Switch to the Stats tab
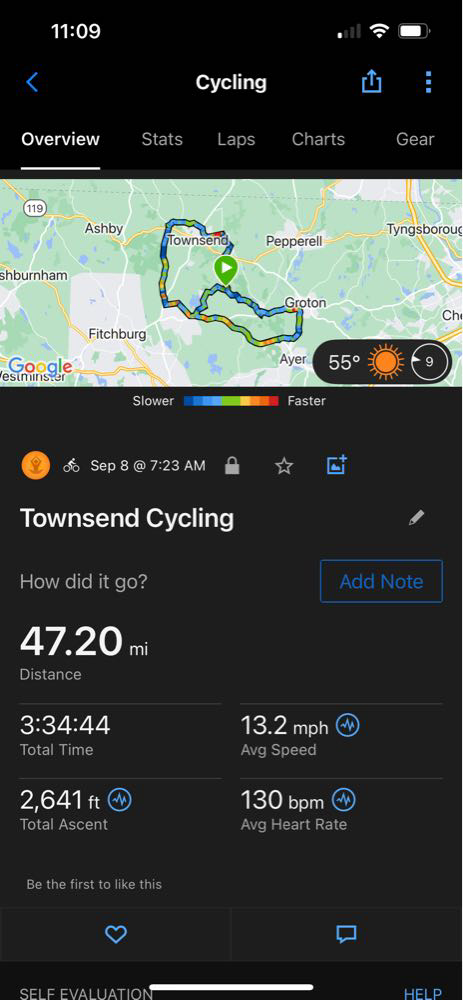463x1000 pixels. 162,139
